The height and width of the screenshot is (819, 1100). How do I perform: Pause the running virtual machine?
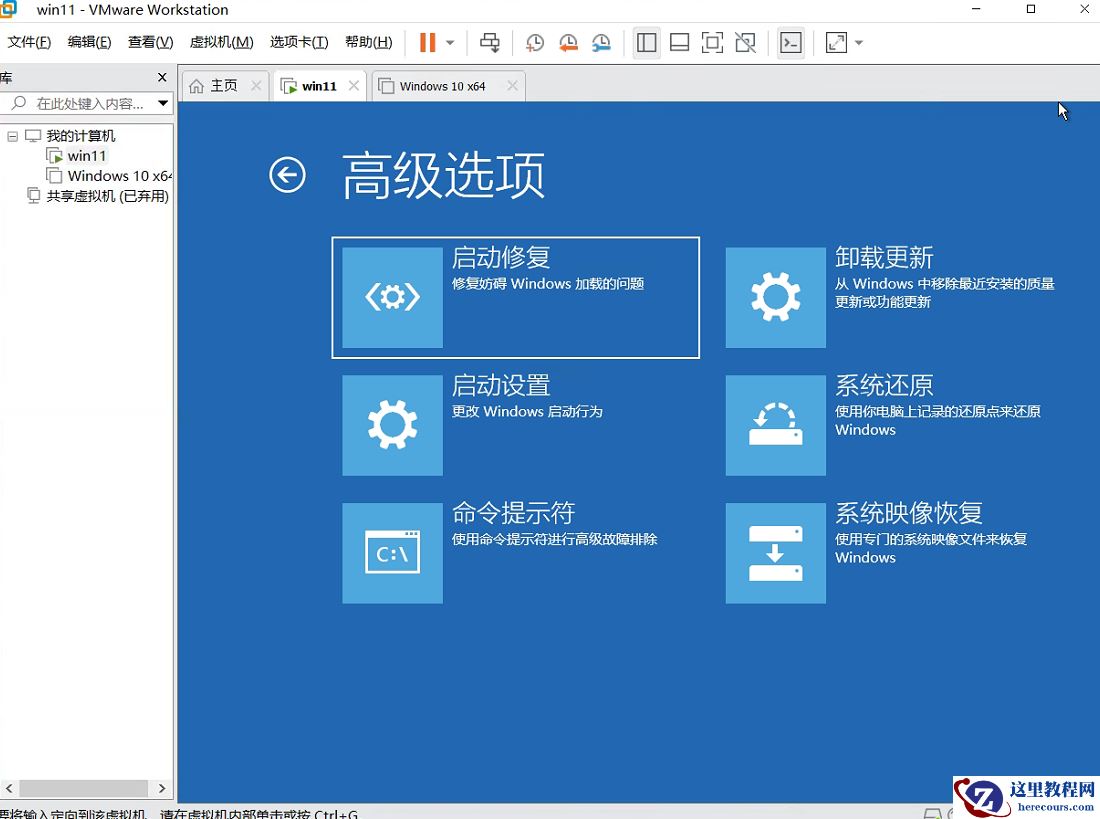click(427, 42)
